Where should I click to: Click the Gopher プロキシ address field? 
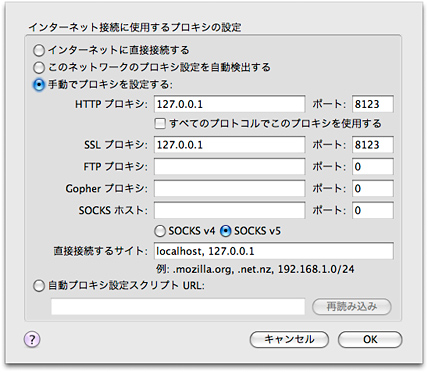(x=229, y=188)
